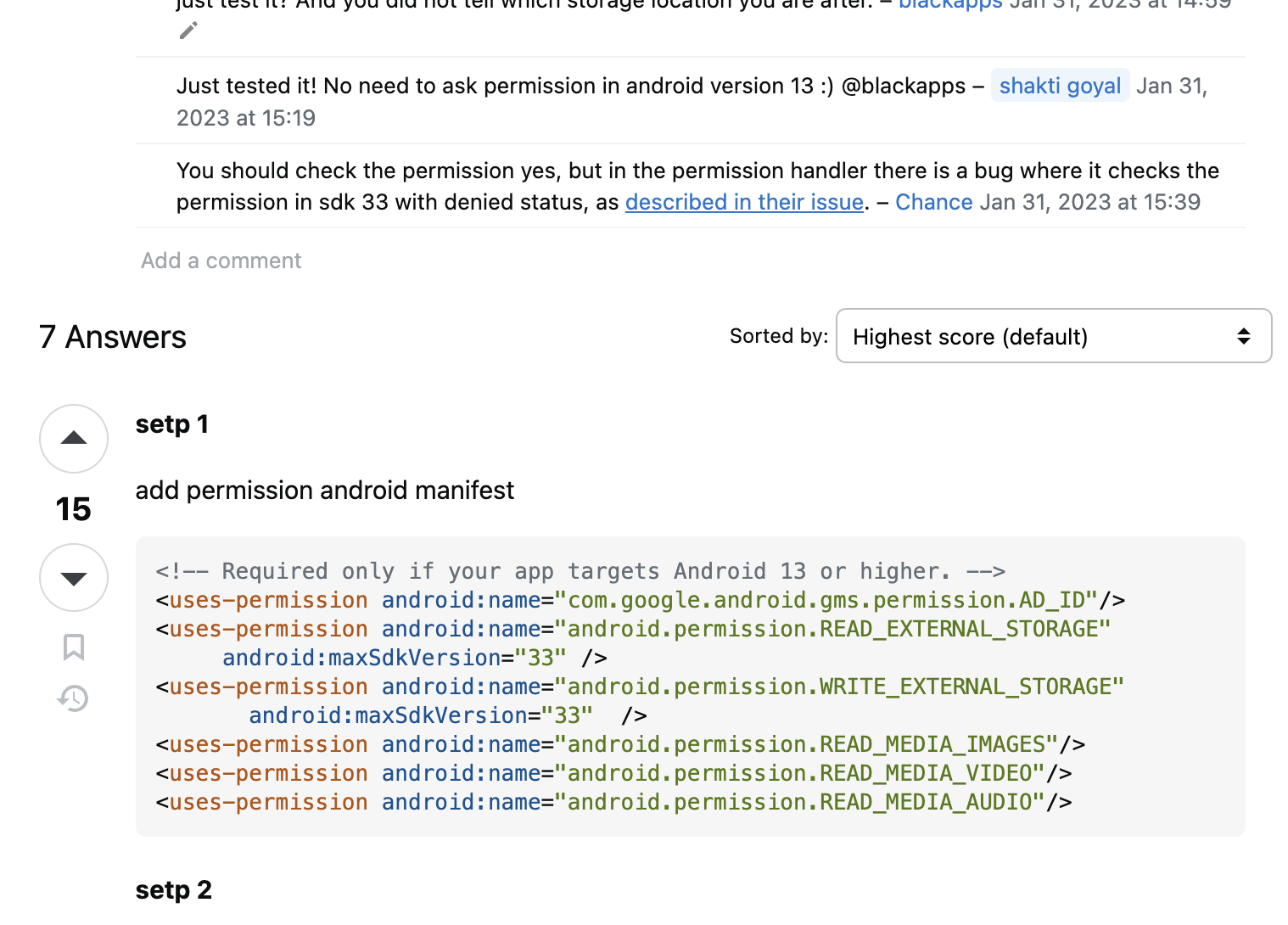Bookmark the setp 1 answer
Image resolution: width=1288 pixels, height=925 pixels.
74,647
